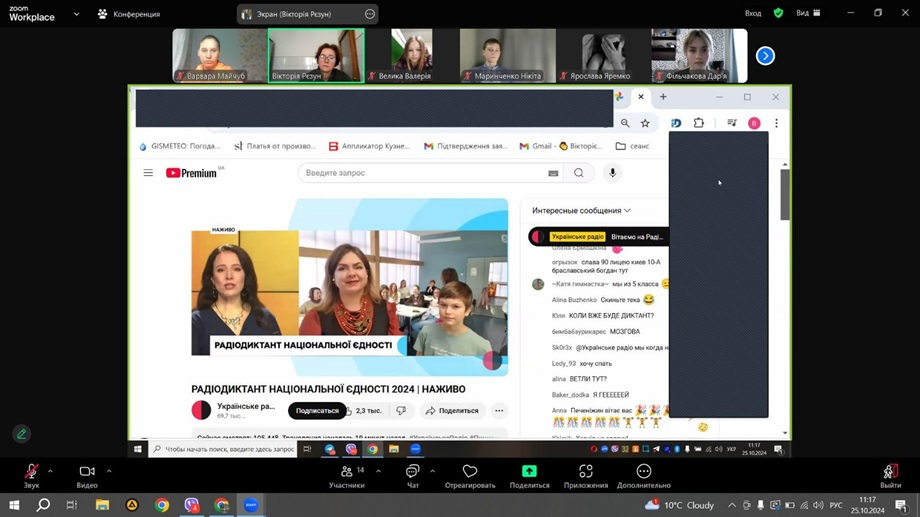
Task: Click the Выйти leave meeting icon
Action: (x=889, y=472)
